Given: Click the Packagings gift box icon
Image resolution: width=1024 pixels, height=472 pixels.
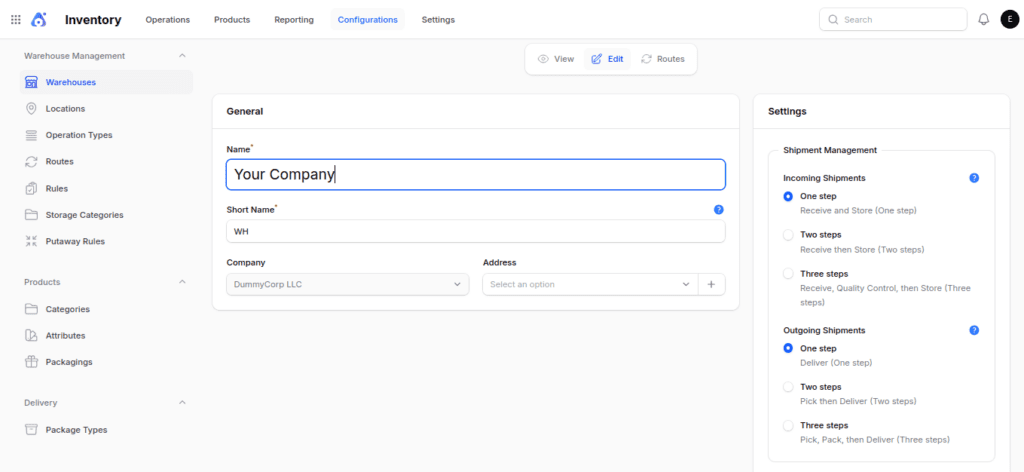Looking at the screenshot, I should coord(31,362).
